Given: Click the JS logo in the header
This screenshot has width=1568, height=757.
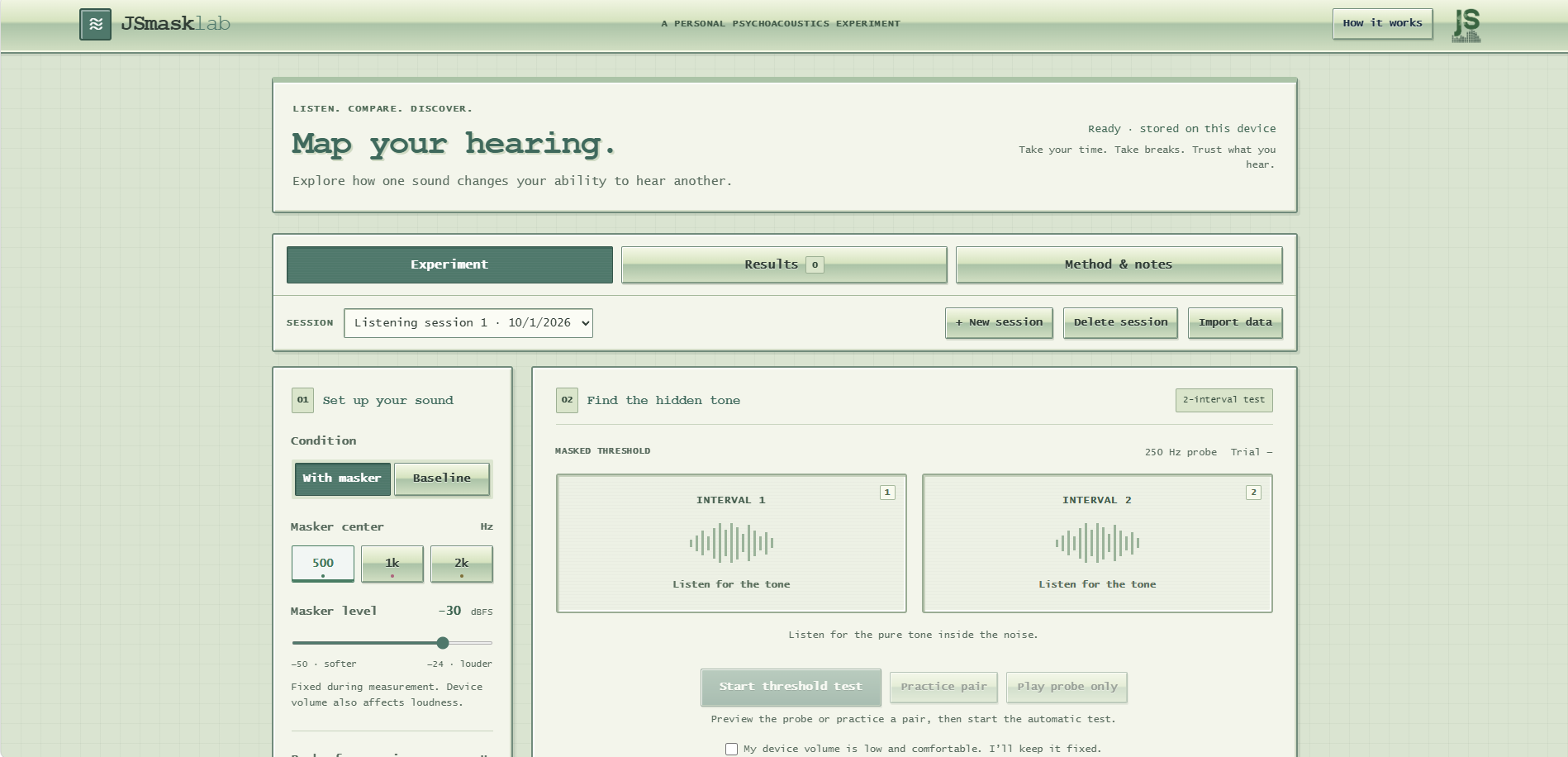Looking at the screenshot, I should [1466, 25].
